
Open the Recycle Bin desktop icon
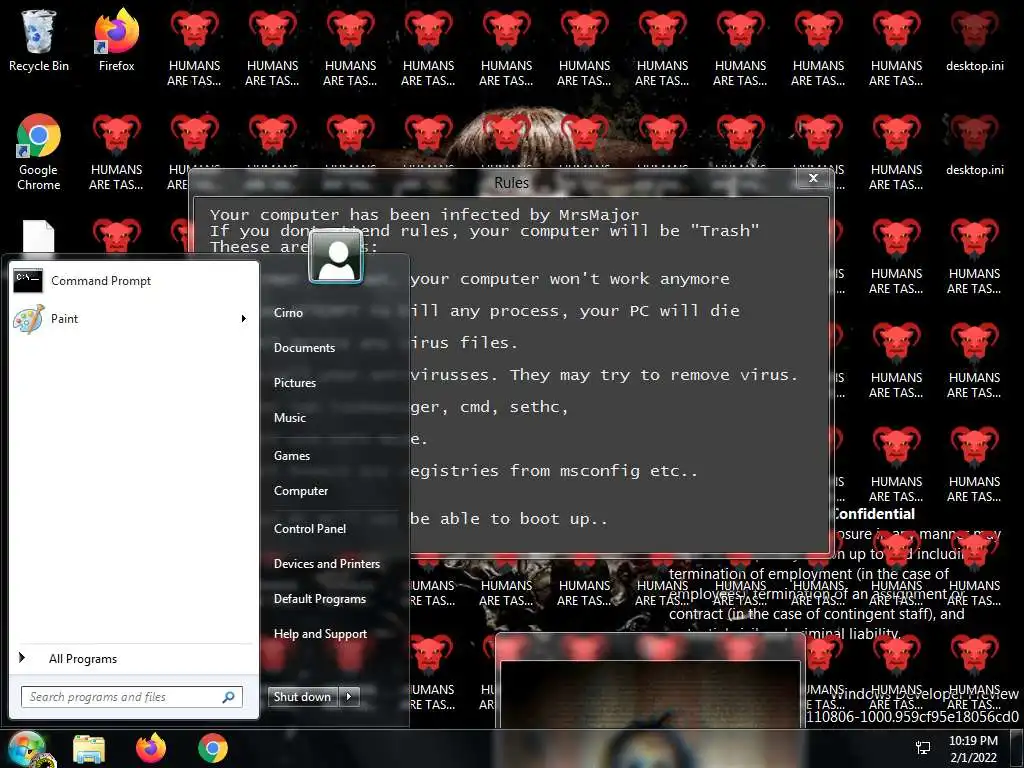point(39,40)
